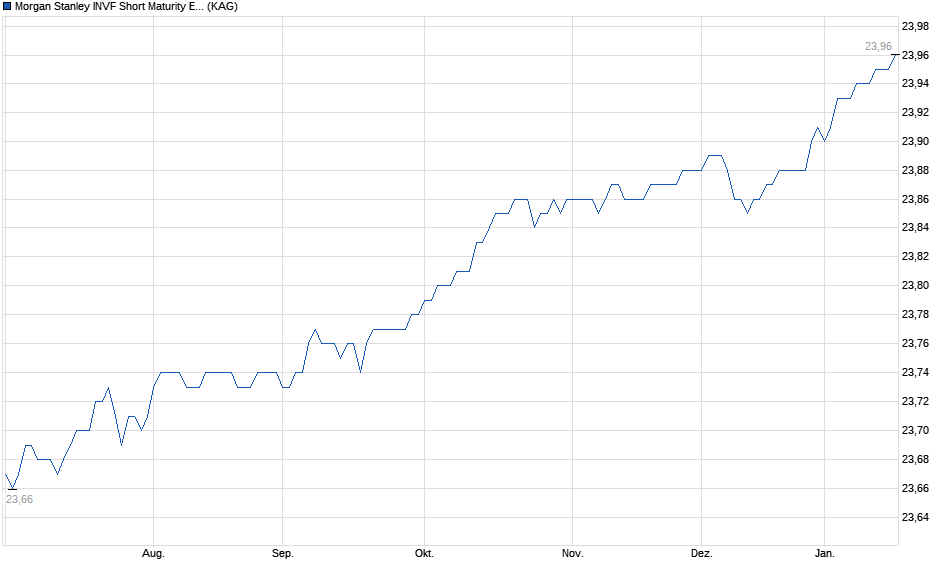940x579 pixels.
Task: Click the gray 23,96 end value label
Action: tap(876, 45)
